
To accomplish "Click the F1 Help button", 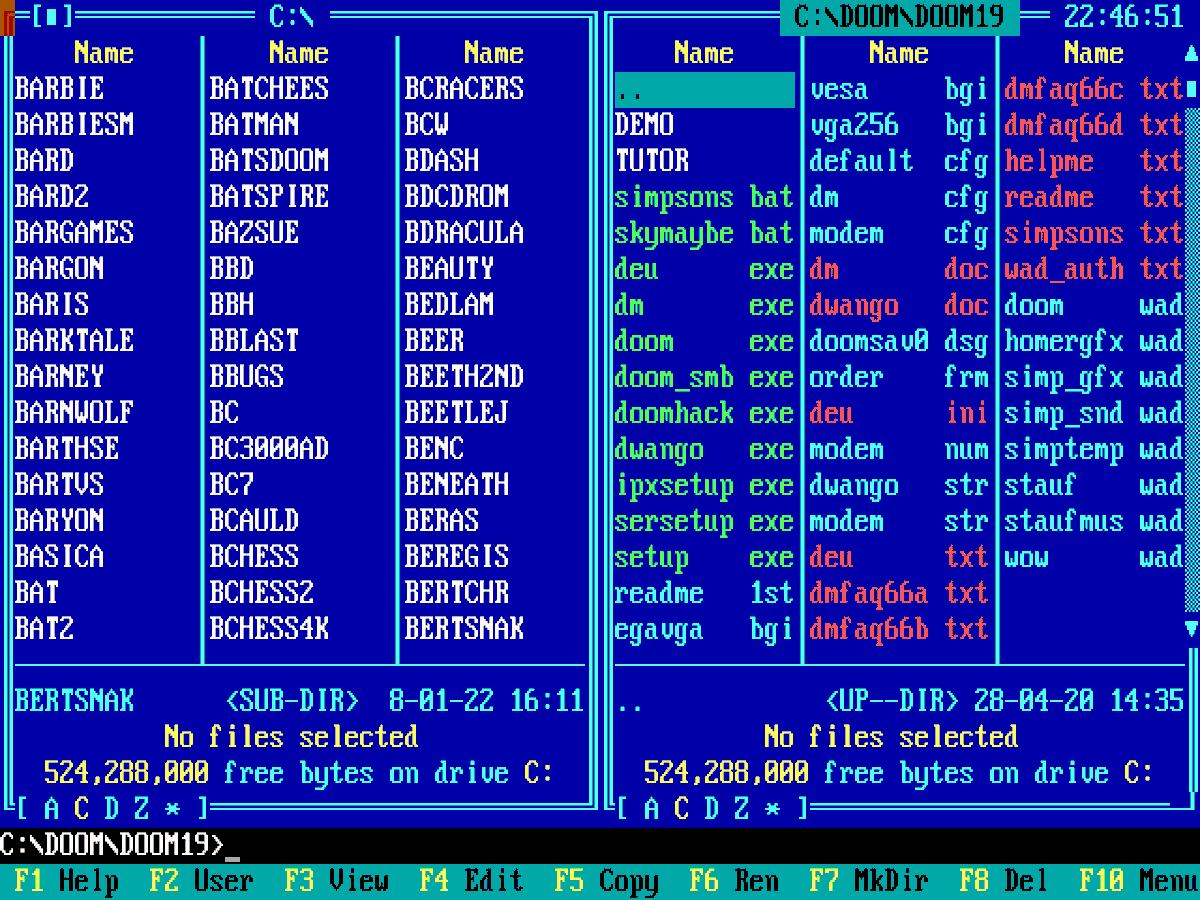I will 67,881.
